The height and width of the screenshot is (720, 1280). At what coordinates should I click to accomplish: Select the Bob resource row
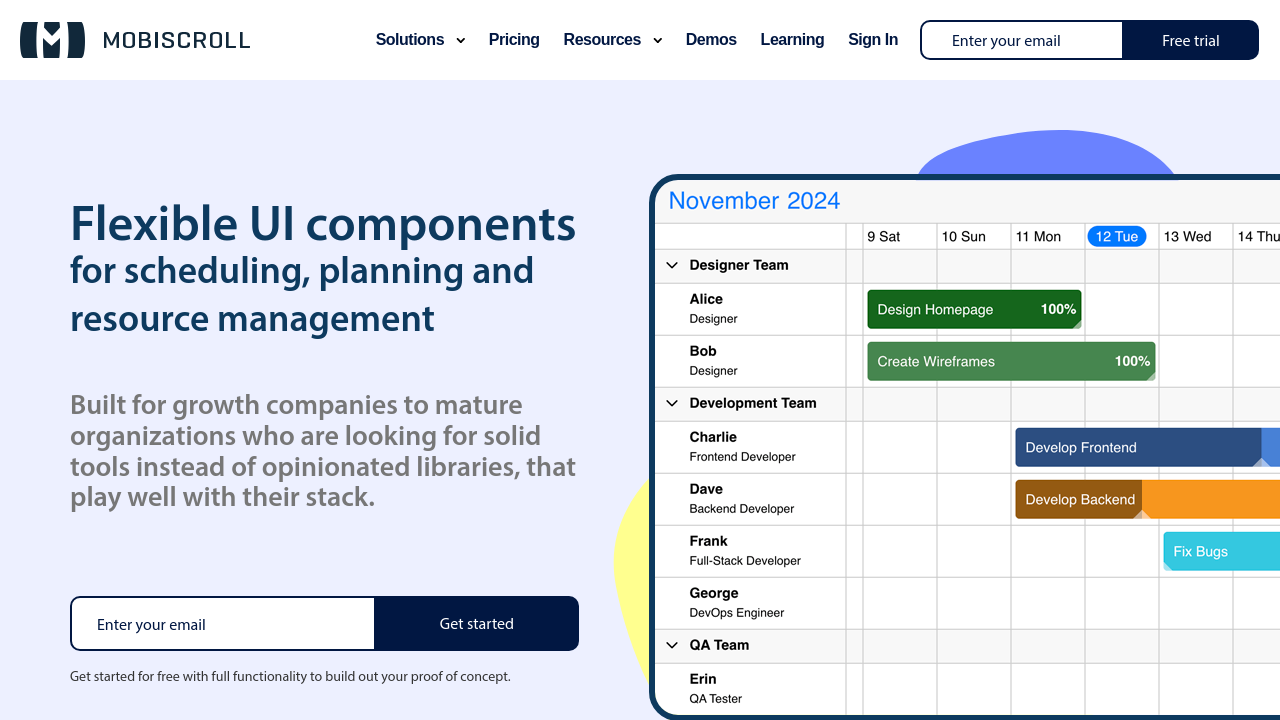[751, 361]
